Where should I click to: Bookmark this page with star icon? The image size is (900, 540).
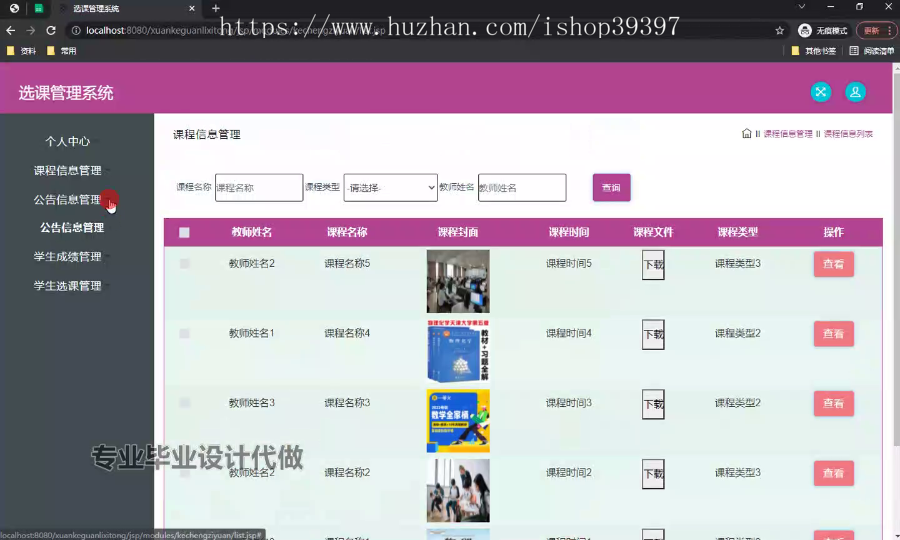pos(779,30)
